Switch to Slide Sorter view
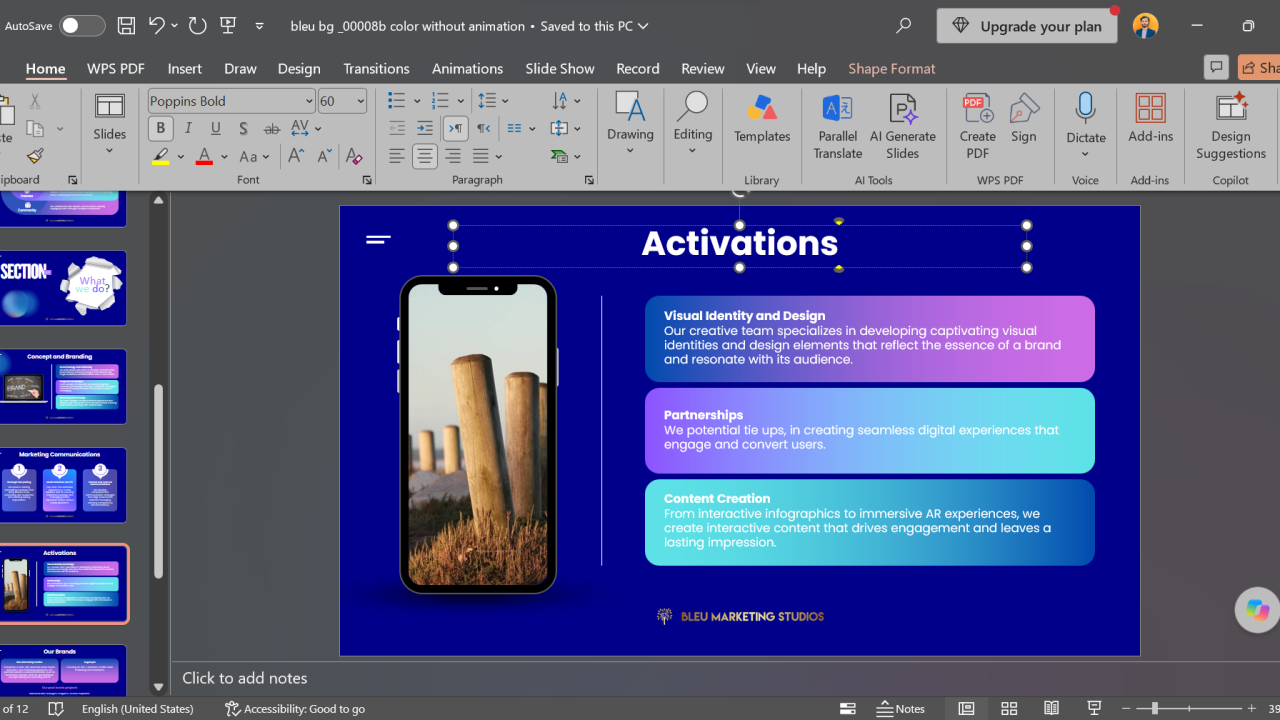 point(1009,708)
